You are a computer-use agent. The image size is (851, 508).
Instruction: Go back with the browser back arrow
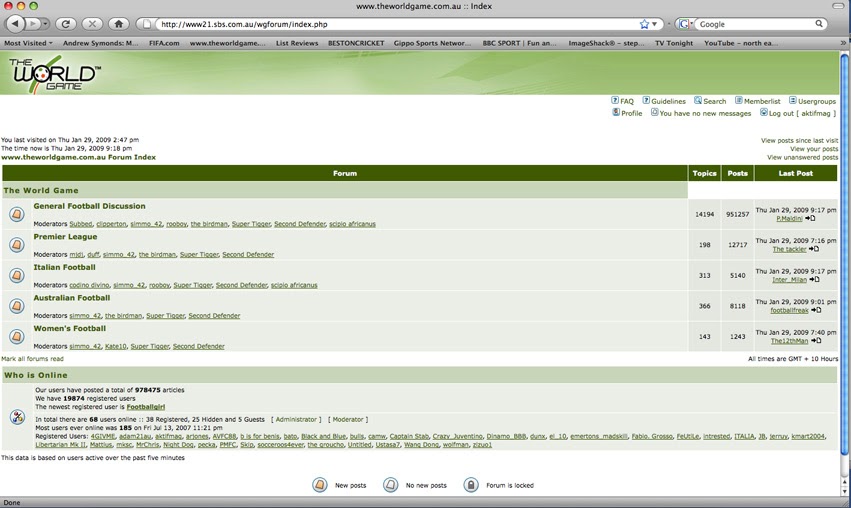point(15,24)
